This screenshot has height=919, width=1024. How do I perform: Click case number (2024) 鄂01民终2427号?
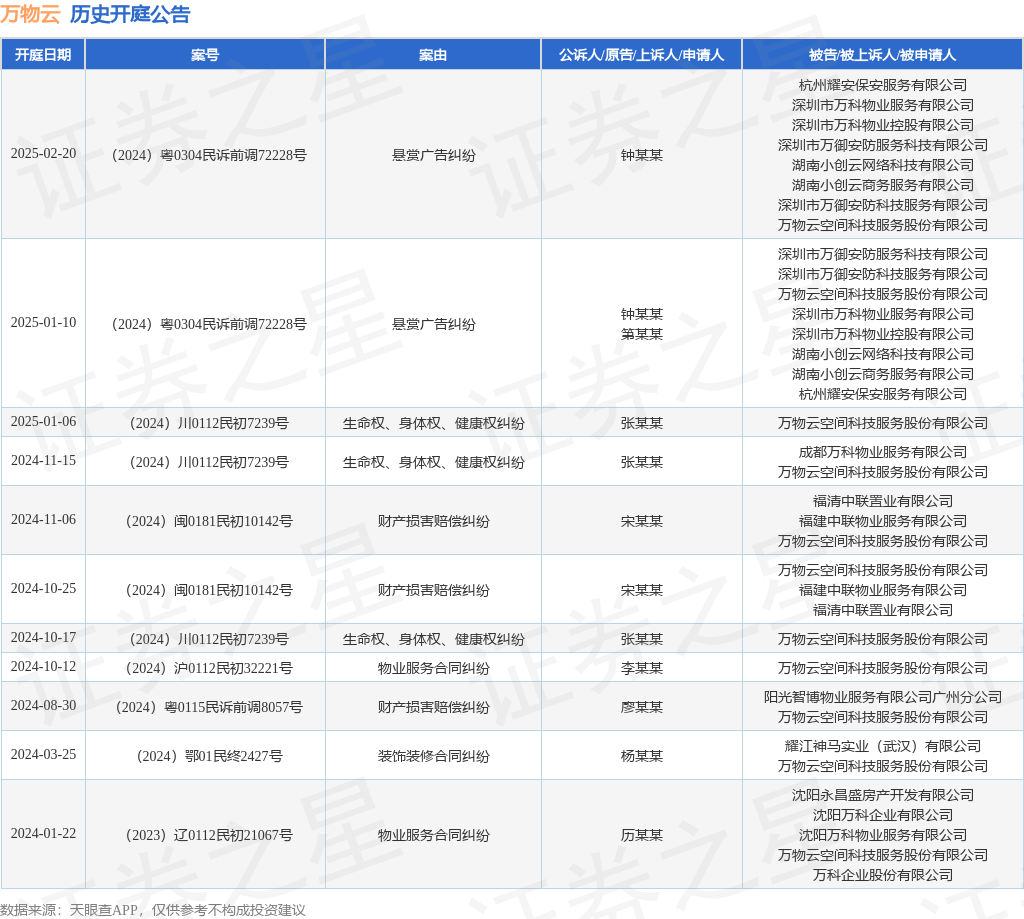coord(209,756)
